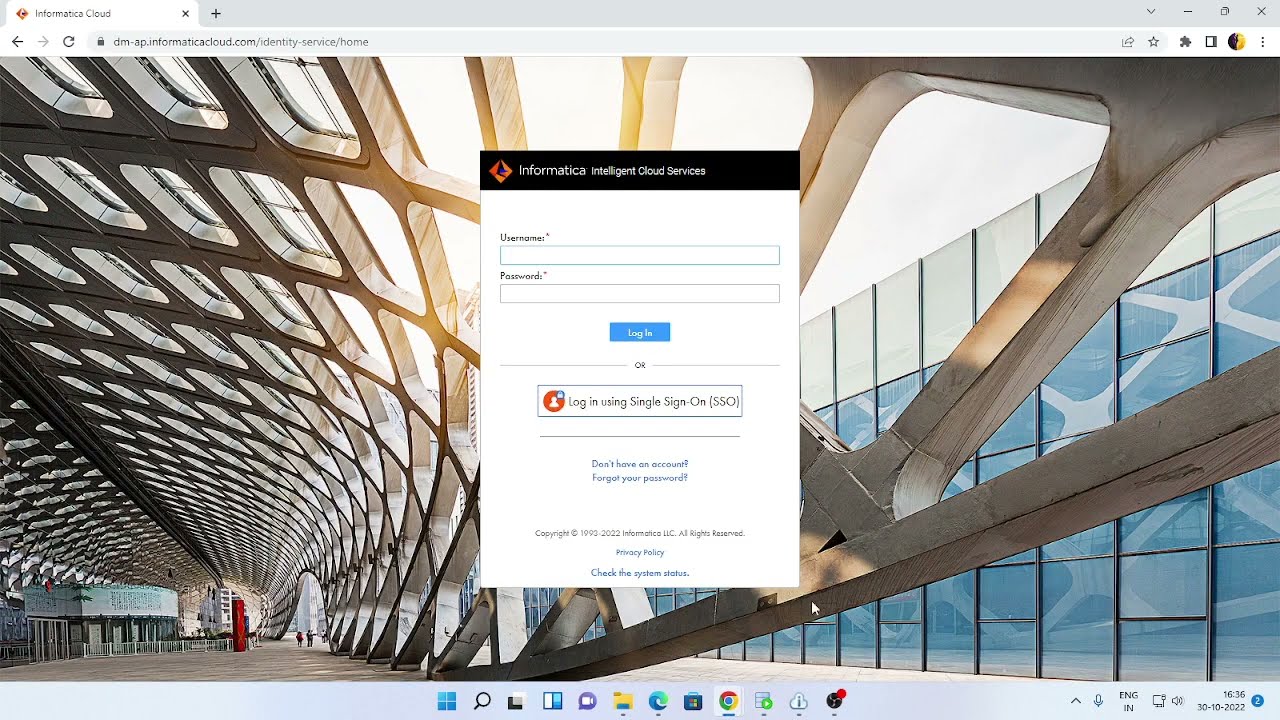This screenshot has width=1280, height=720.
Task: View site information lock icon
Action: (99, 42)
